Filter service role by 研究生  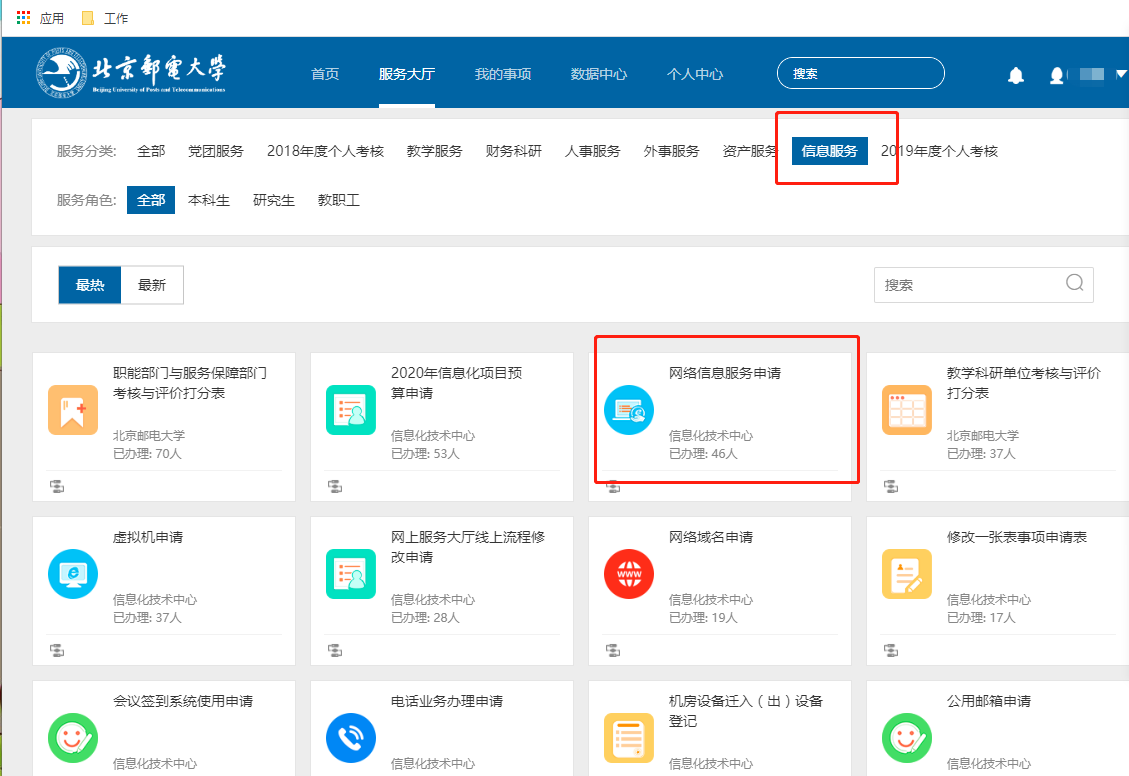[x=274, y=200]
